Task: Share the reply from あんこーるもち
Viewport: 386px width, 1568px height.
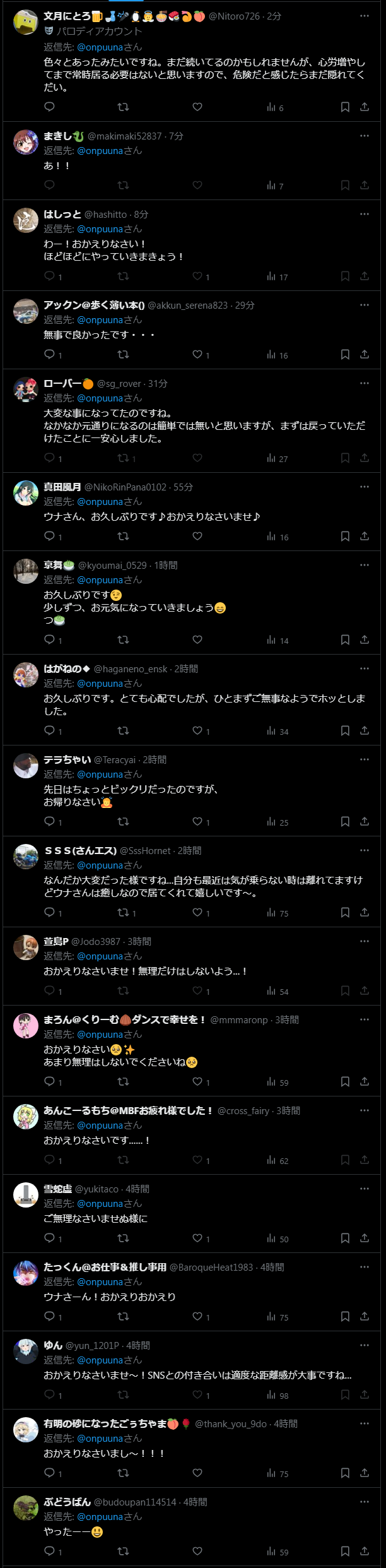Action: pyautogui.click(x=365, y=1160)
